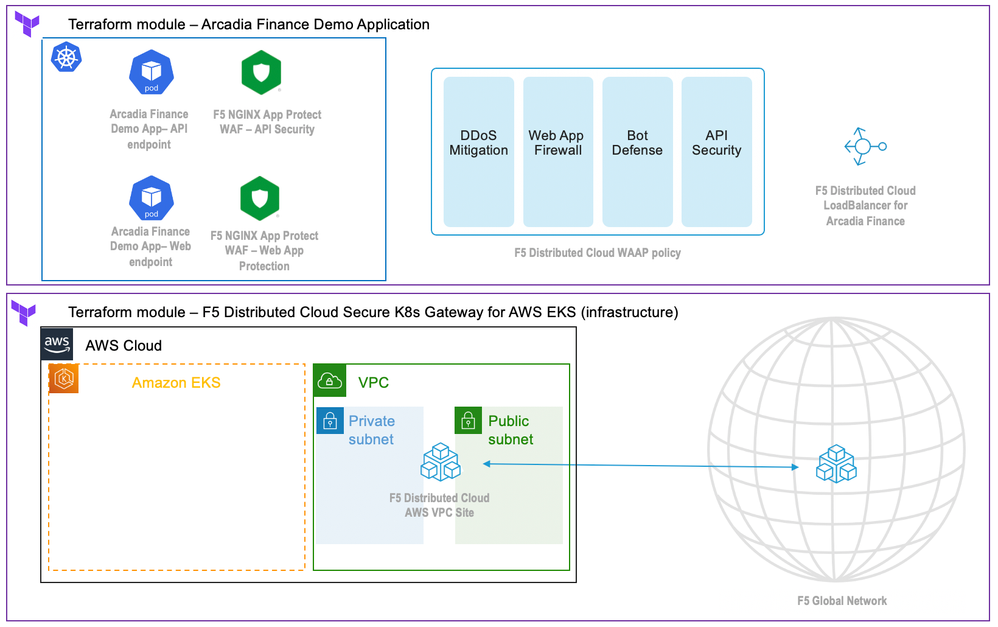Screen dimensions: 998x627
Task: Select the green shield icon for API Security WAF
Action: click(x=261, y=73)
